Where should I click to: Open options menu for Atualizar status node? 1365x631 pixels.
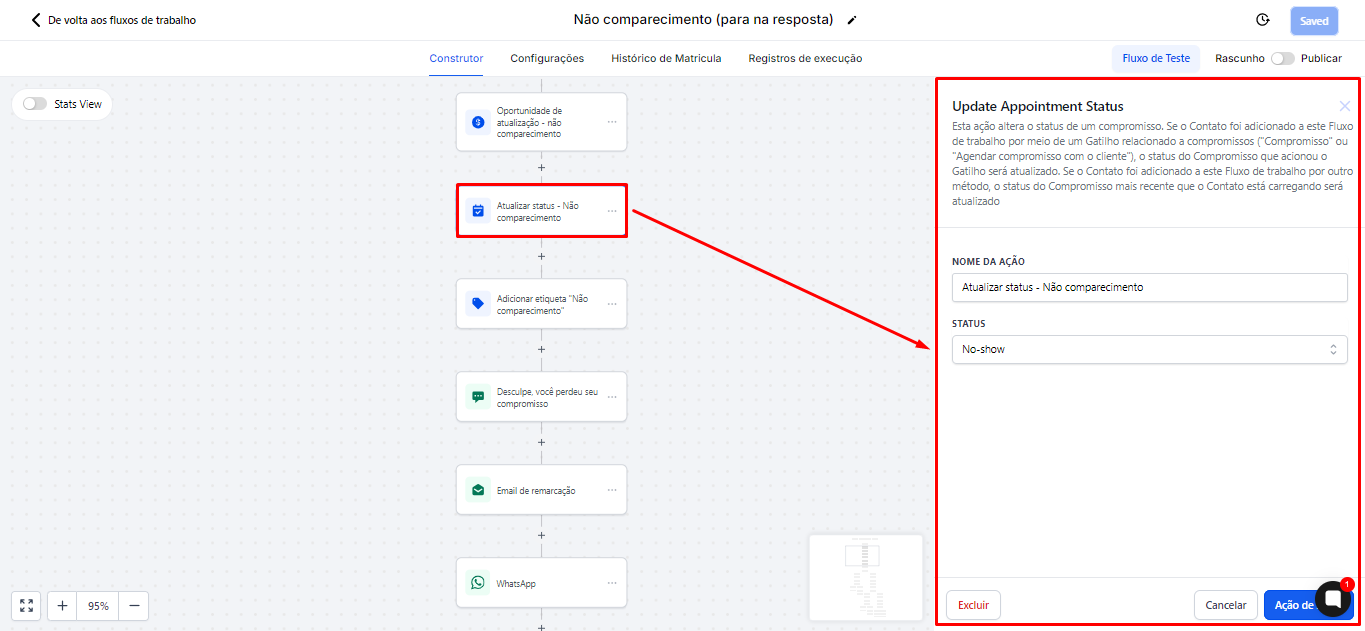612,211
